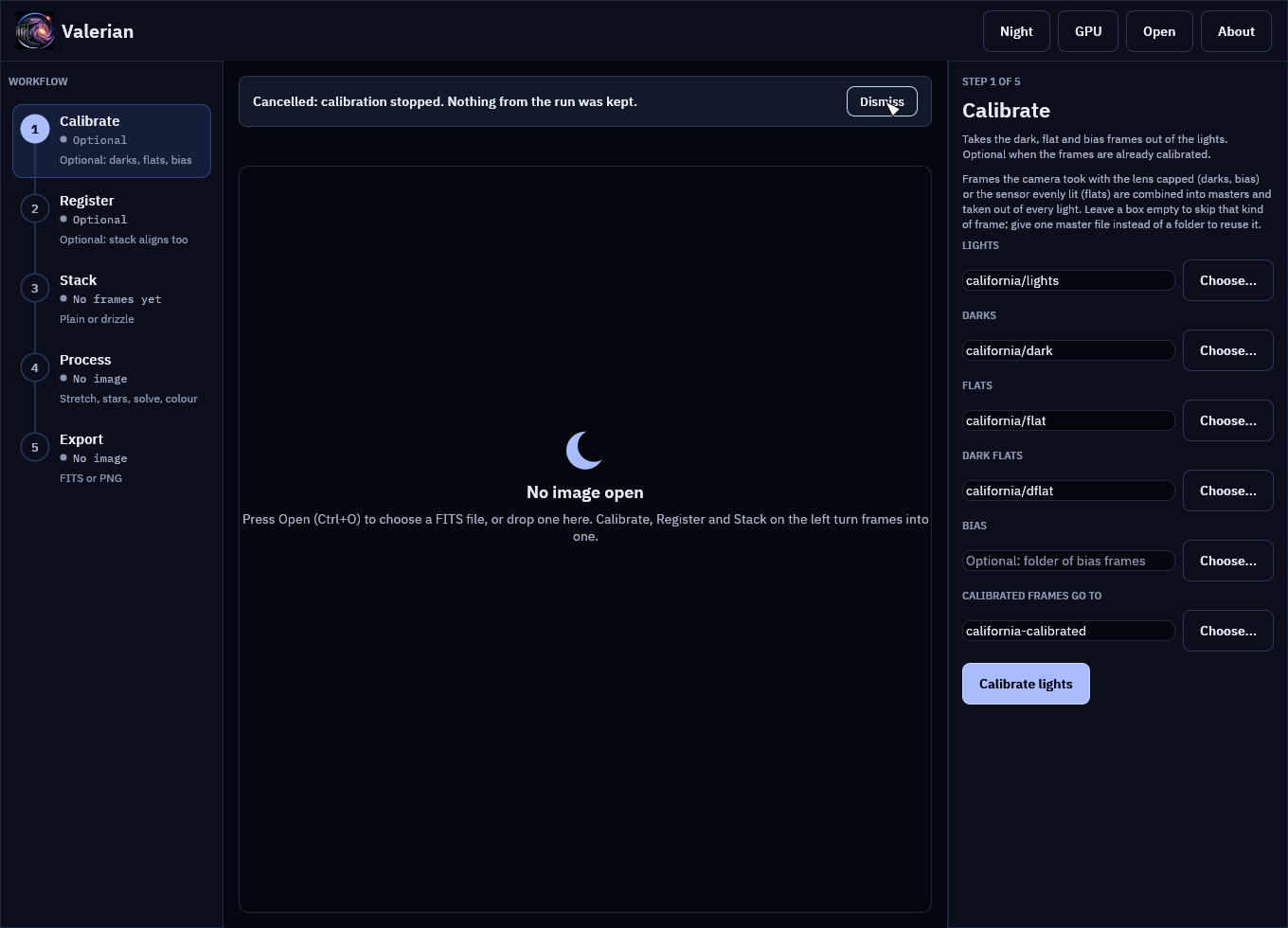This screenshot has height=928, width=1288.
Task: Switch to the Stack workflow step
Action: [112, 300]
